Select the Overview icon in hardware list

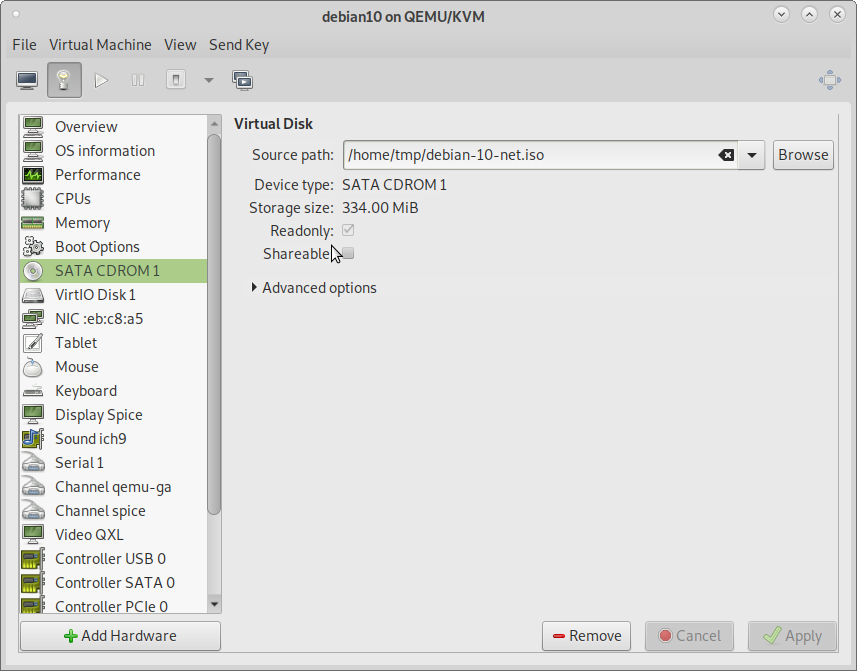(x=33, y=127)
